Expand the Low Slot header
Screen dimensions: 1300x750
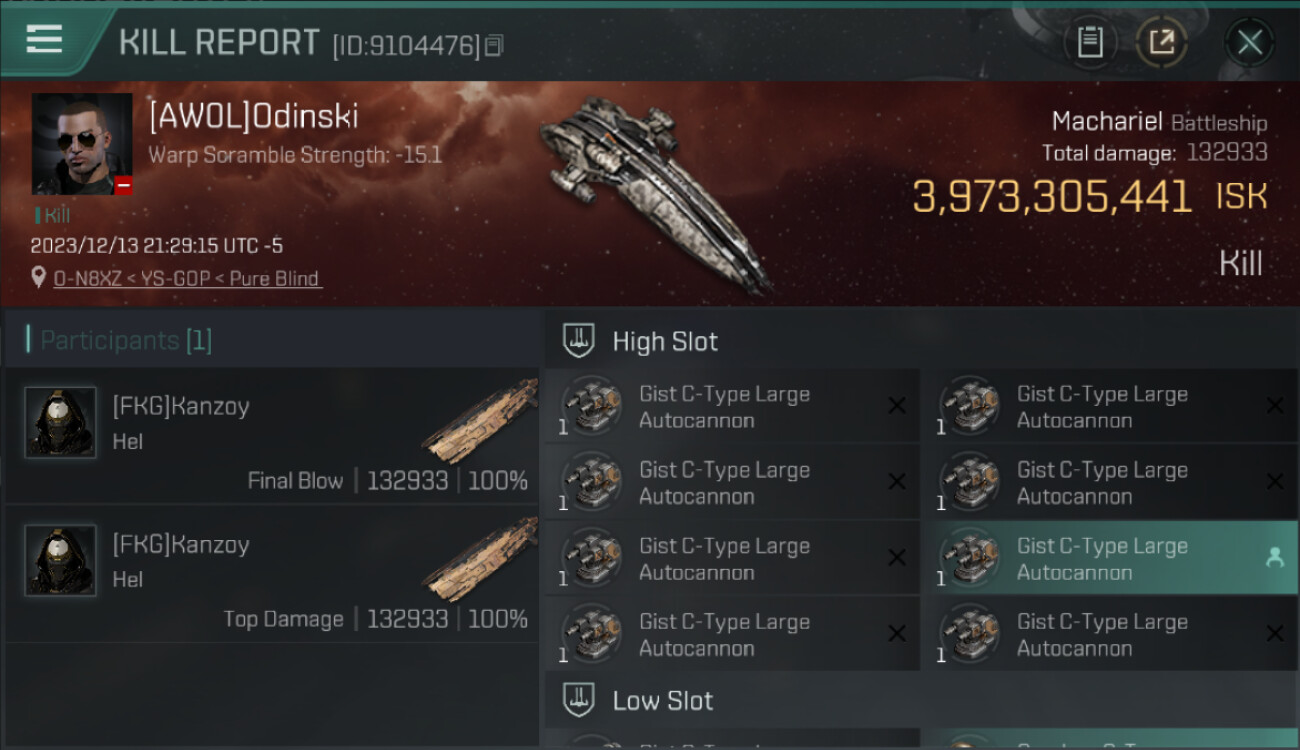click(x=921, y=700)
